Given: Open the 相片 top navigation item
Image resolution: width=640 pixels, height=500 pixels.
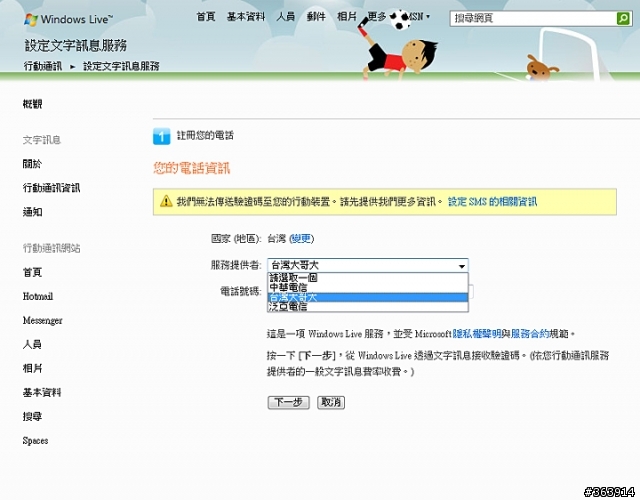Looking at the screenshot, I should pyautogui.click(x=347, y=17).
